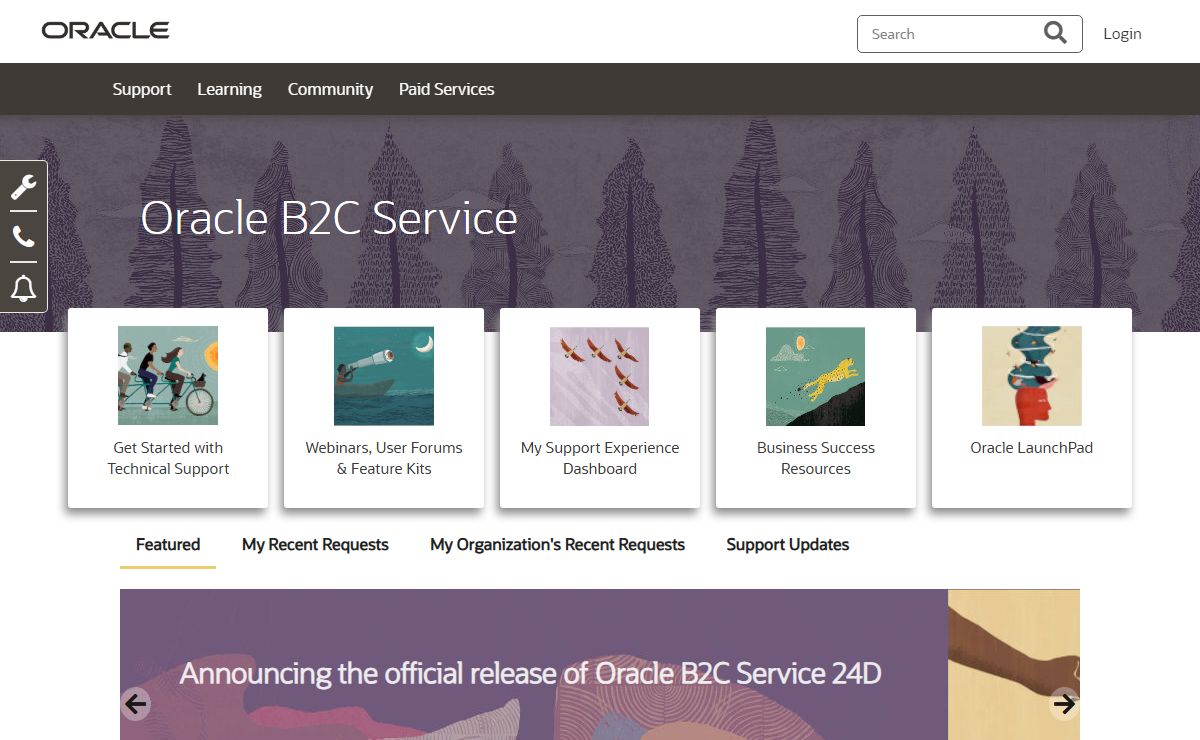
Task: Switch to My Recent Requests tab
Action: pos(315,545)
